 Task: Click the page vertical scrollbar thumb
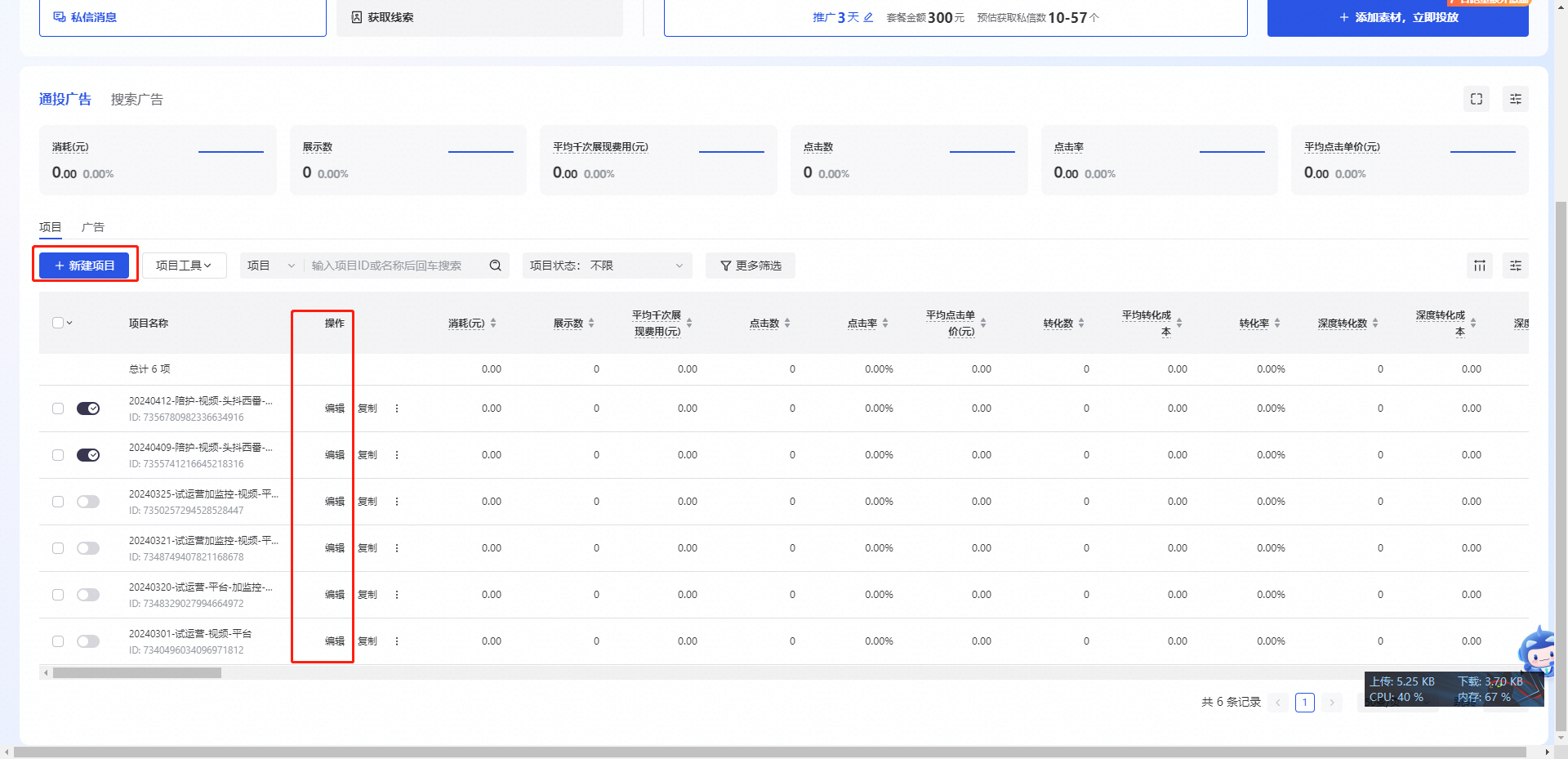tap(1561, 466)
